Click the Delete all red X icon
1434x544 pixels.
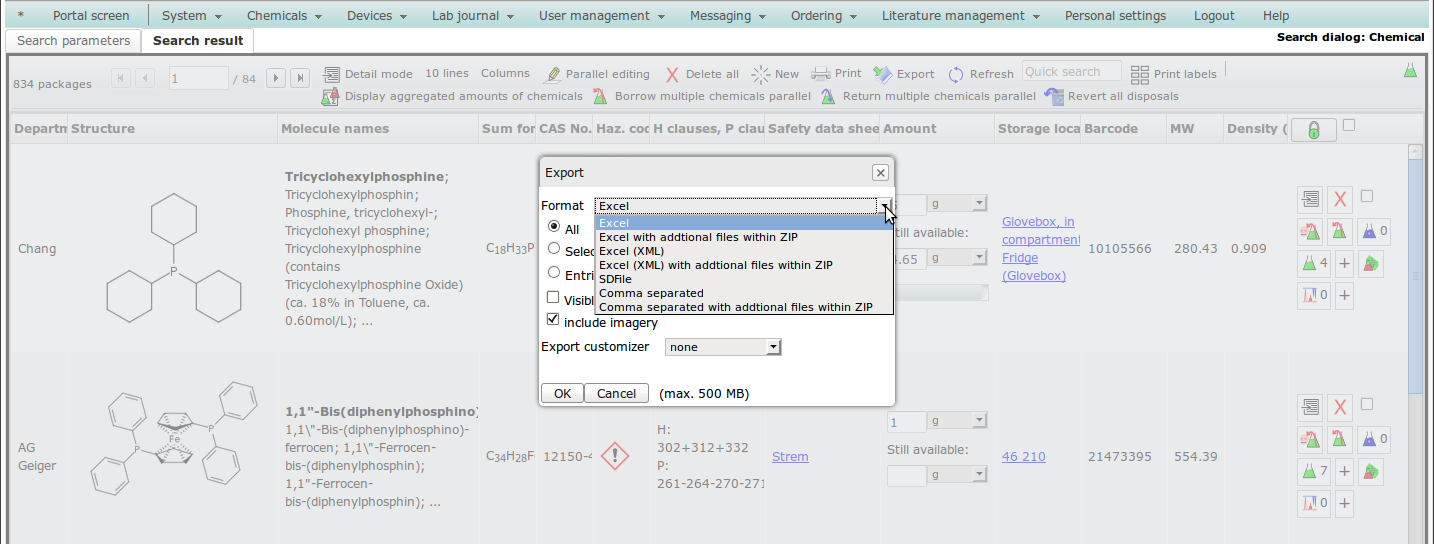[x=672, y=75]
